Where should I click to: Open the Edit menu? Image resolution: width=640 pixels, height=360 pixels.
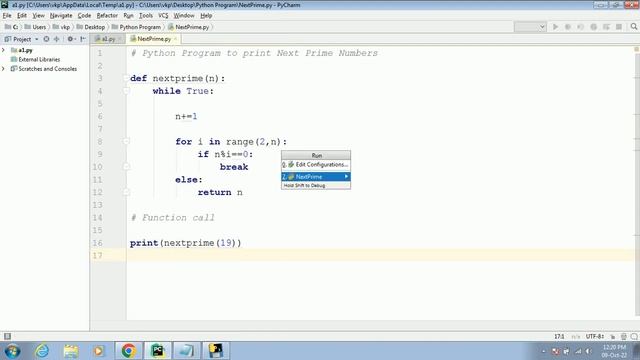click(22, 16)
